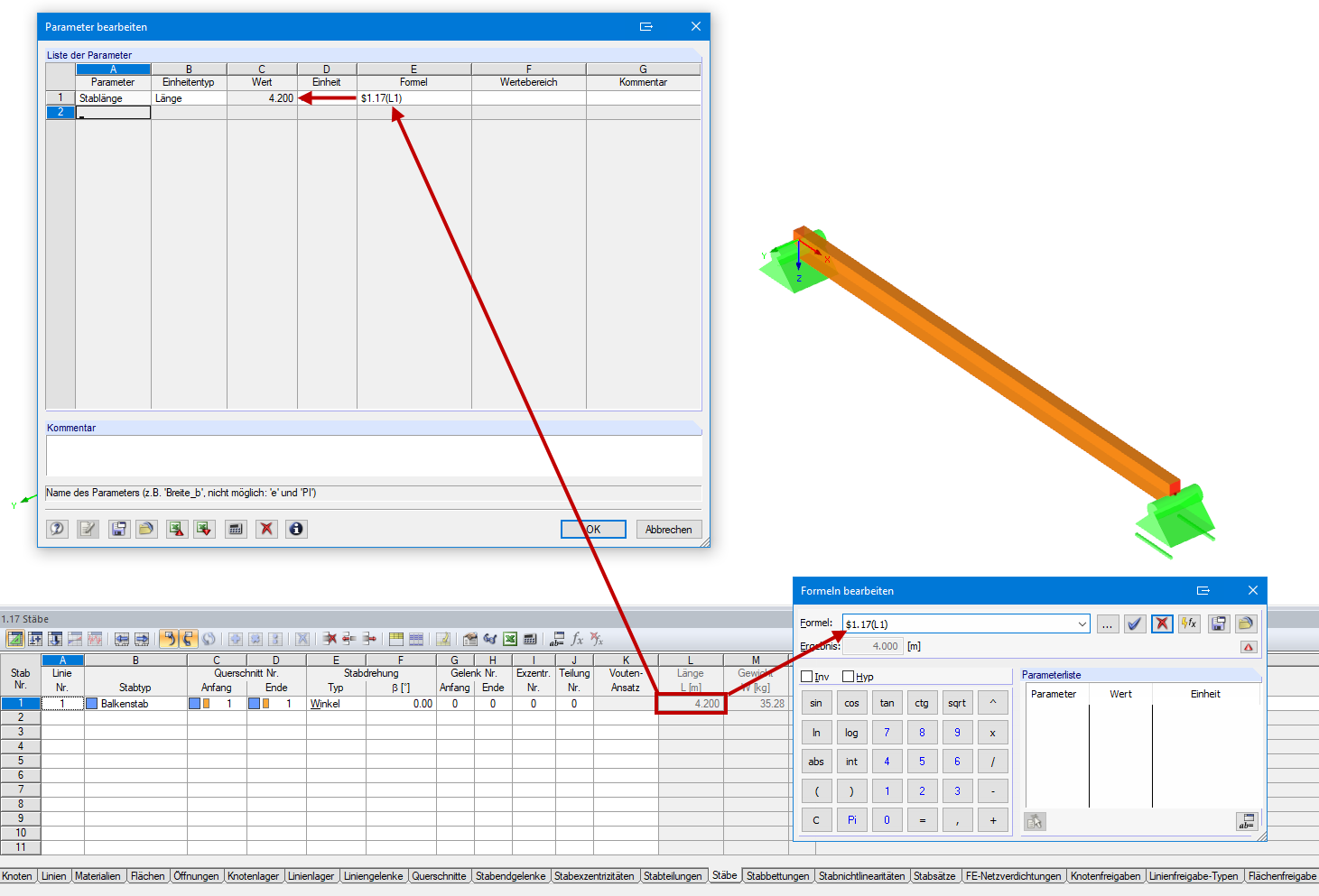Select row header 2 in Stäbe table
Image resolution: width=1319 pixels, height=896 pixels.
tap(20, 717)
